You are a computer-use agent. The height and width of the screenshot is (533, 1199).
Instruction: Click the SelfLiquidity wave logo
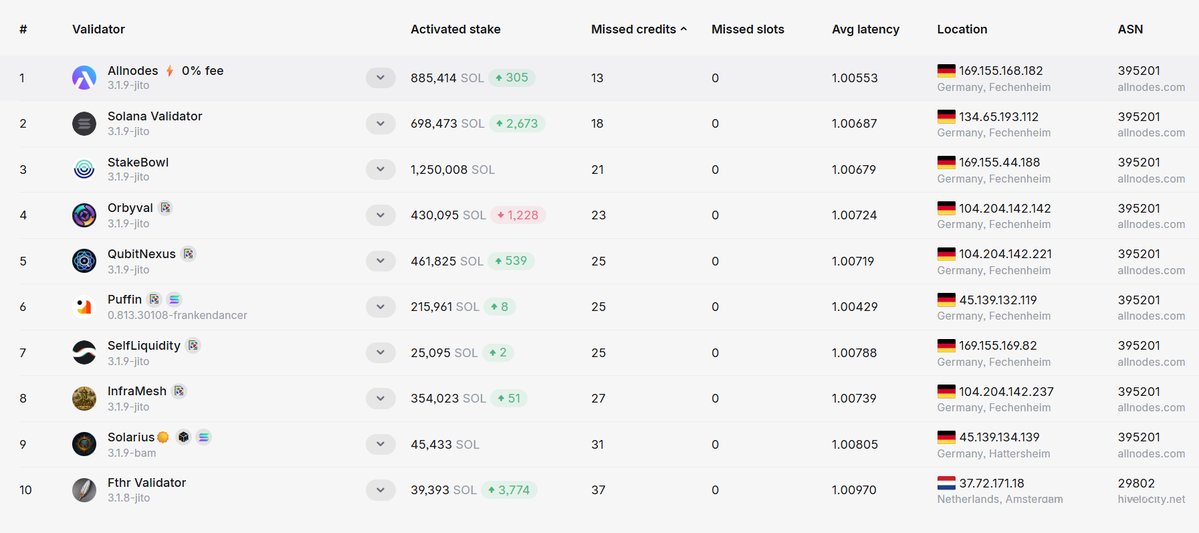[x=84, y=353]
